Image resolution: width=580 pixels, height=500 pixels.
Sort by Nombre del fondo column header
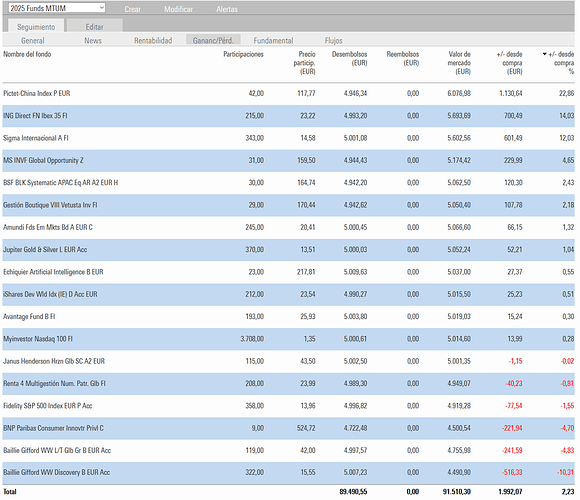(x=27, y=54)
